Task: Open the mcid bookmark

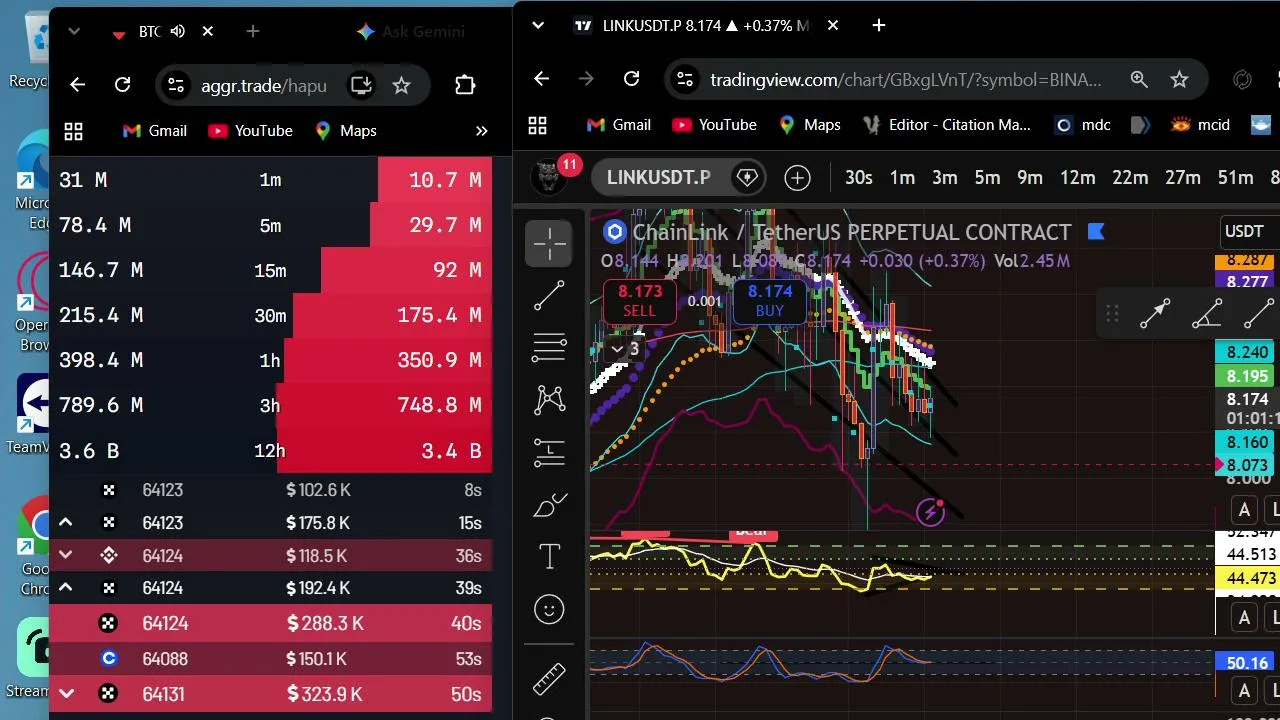Action: pyautogui.click(x=1200, y=125)
